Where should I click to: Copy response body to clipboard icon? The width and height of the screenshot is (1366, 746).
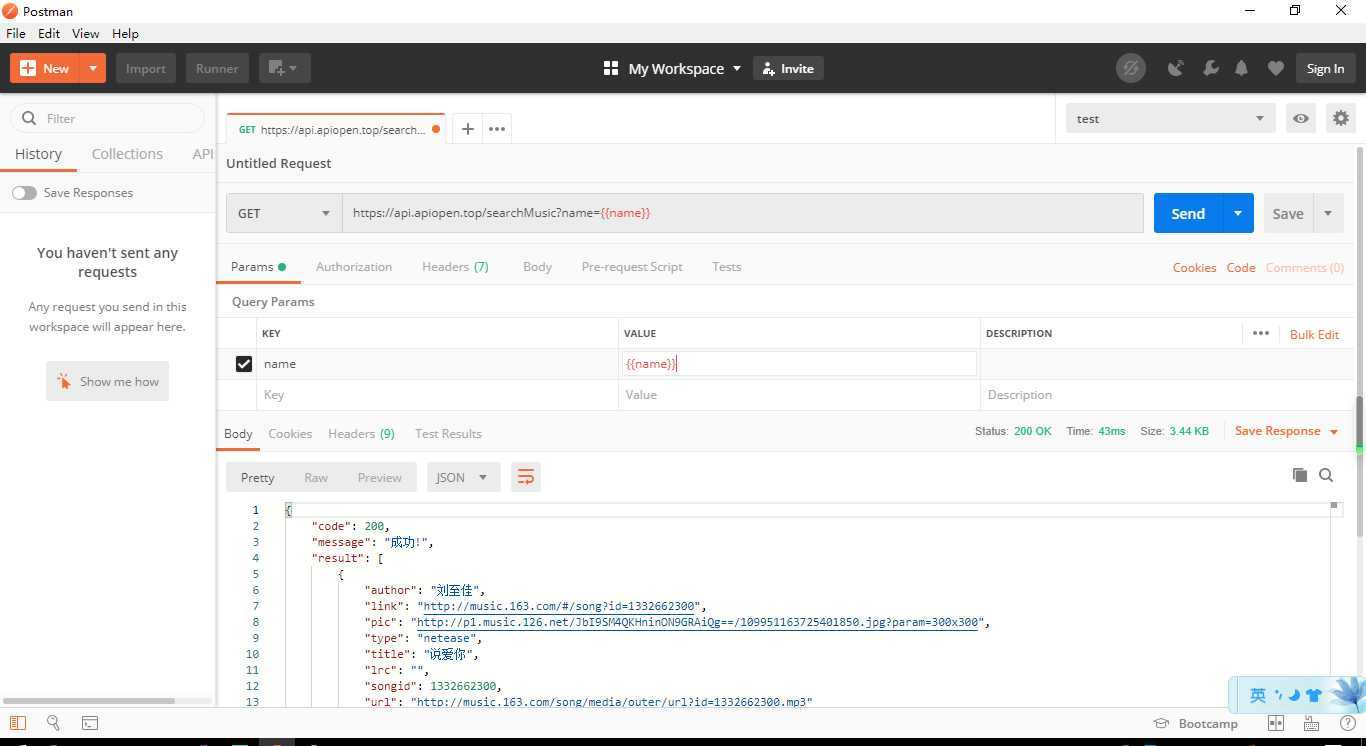click(1300, 475)
